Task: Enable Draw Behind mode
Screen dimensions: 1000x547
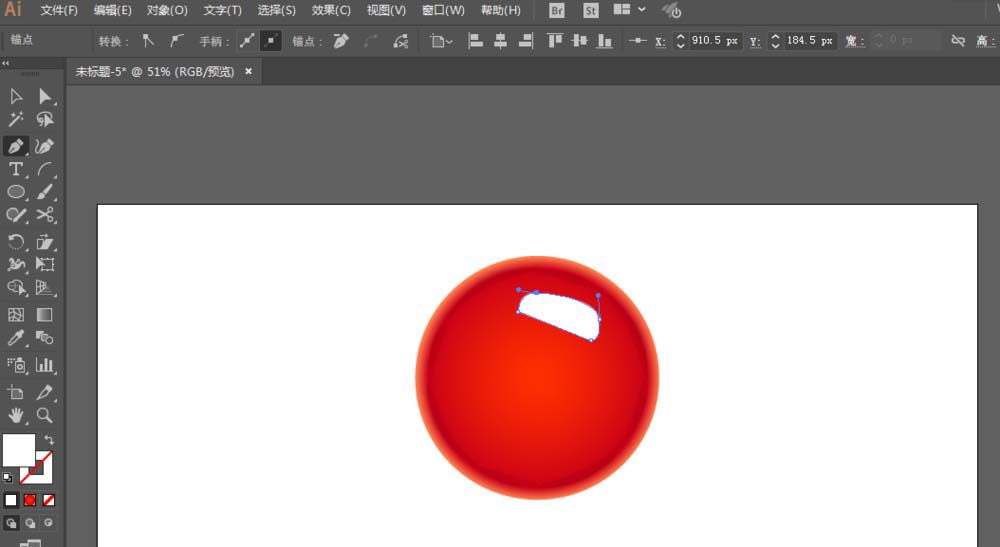Action: [30, 523]
